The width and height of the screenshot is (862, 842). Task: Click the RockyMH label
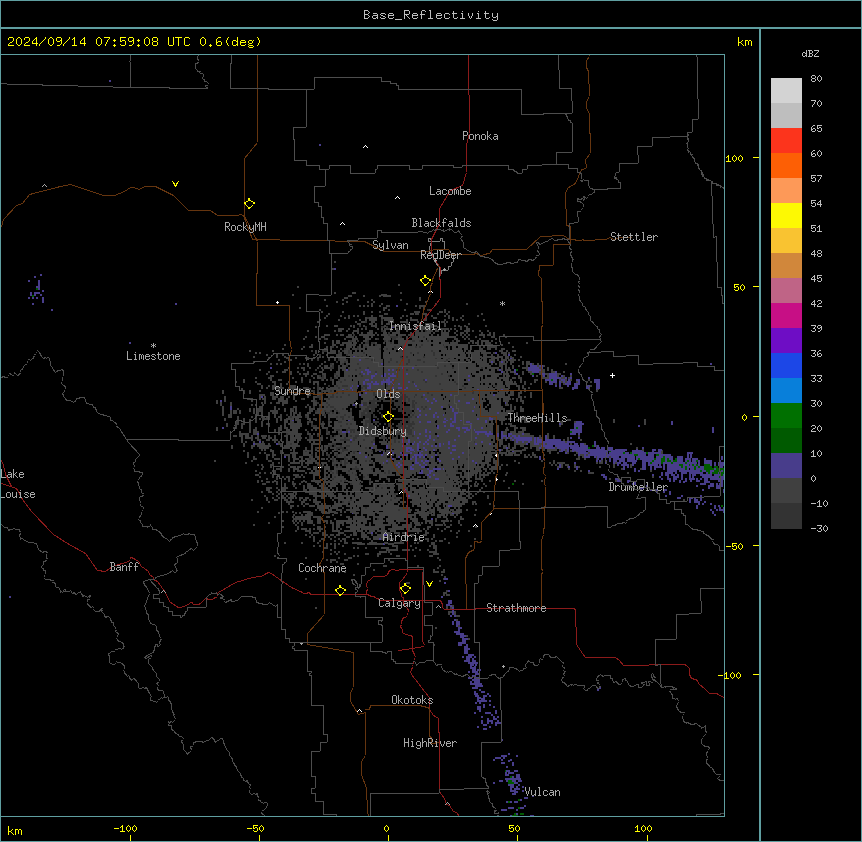[x=245, y=227]
